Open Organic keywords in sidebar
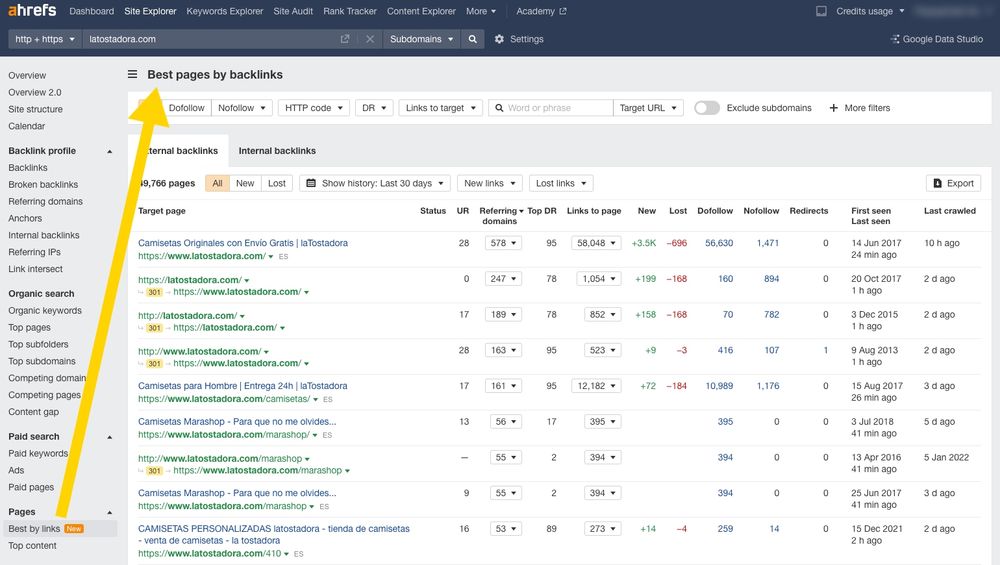 point(45,311)
